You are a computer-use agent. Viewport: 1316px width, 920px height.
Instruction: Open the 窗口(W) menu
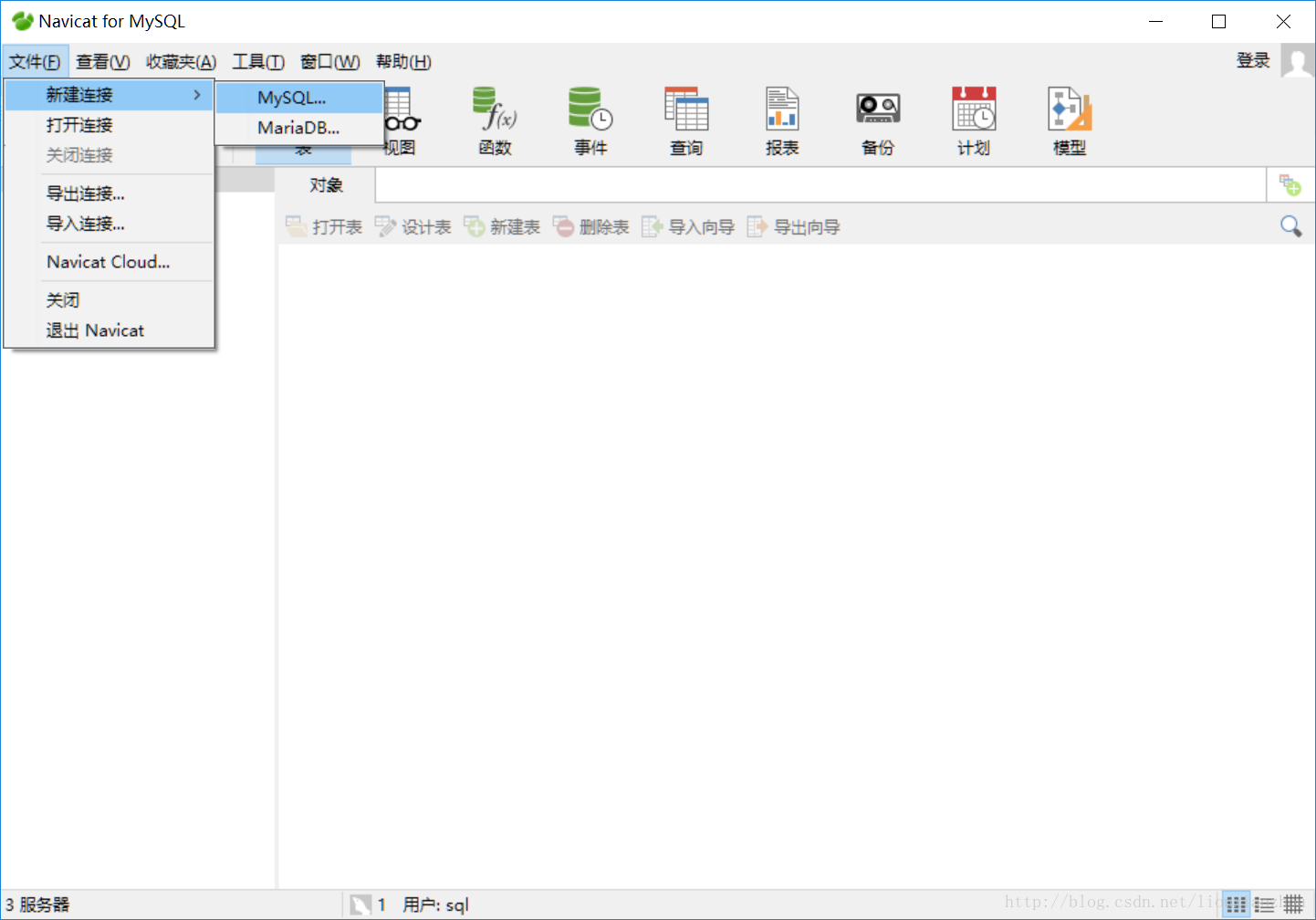pos(330,61)
